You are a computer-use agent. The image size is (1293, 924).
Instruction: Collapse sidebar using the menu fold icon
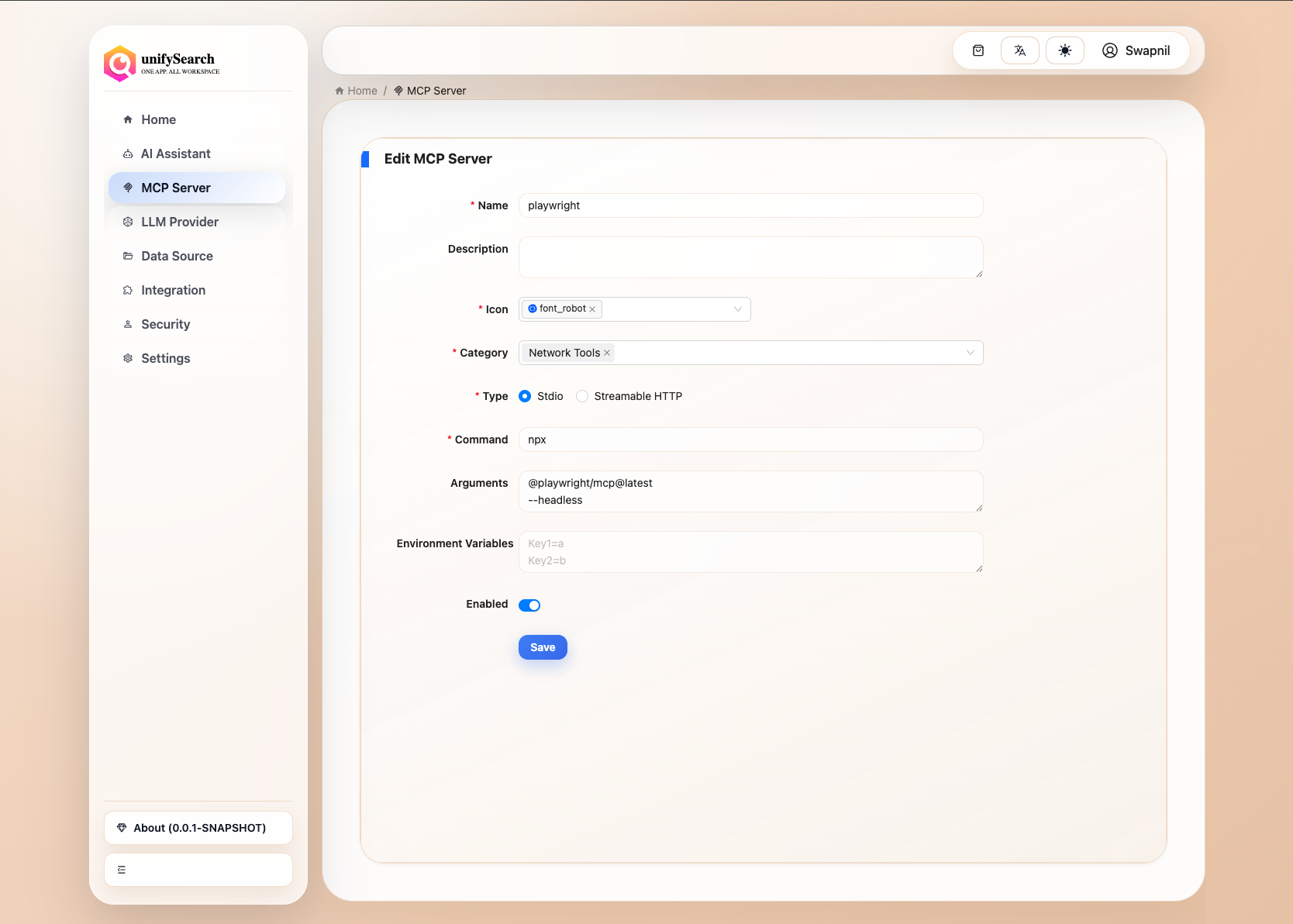tap(122, 870)
